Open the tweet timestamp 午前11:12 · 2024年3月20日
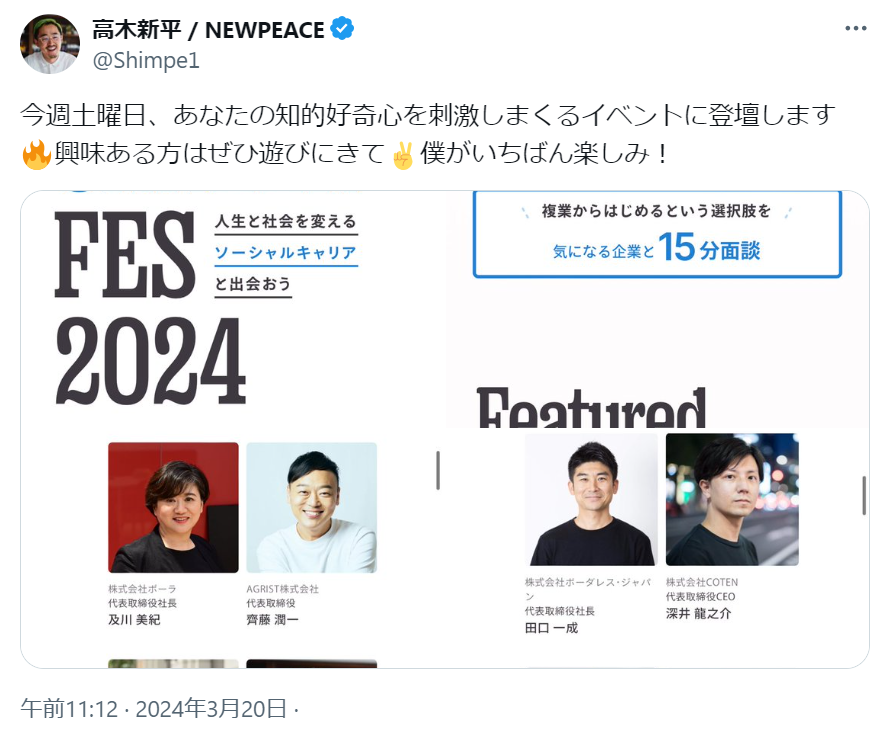 click(154, 708)
